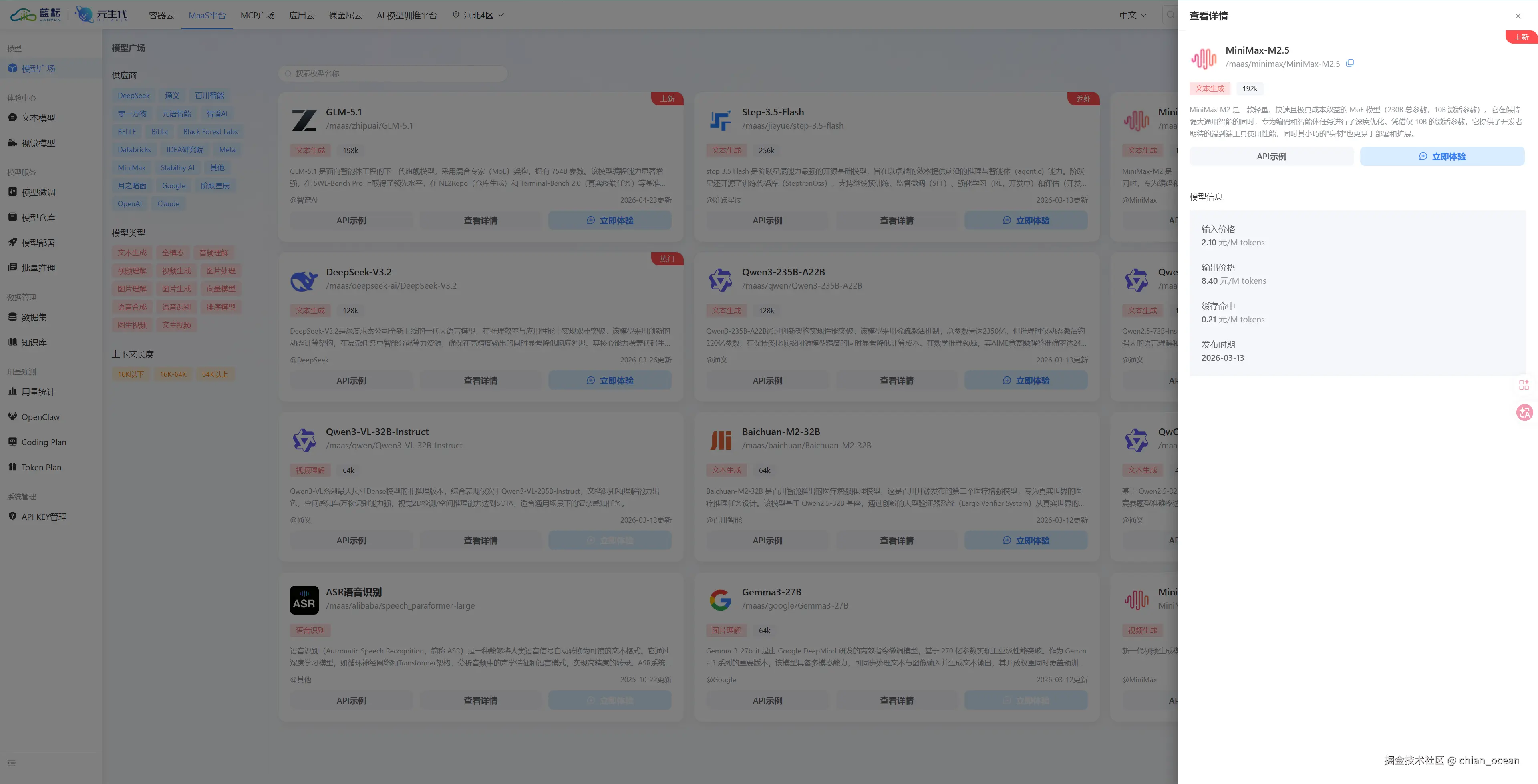The height and width of the screenshot is (784, 1538).
Task: Copy the MiniMax-M2.5 model path
Action: pos(1350,63)
